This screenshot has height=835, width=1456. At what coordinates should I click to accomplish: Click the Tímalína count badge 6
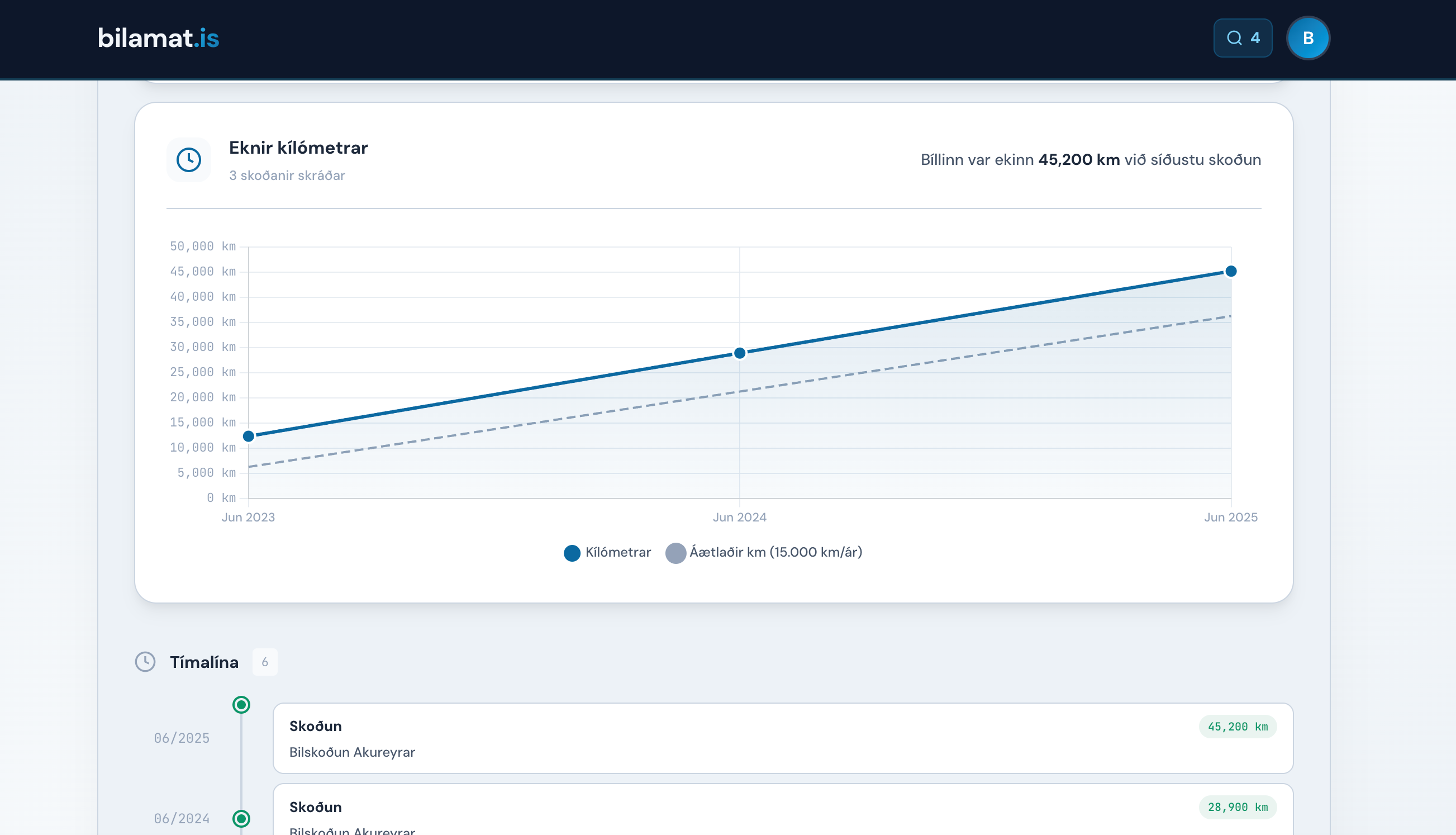tap(265, 662)
